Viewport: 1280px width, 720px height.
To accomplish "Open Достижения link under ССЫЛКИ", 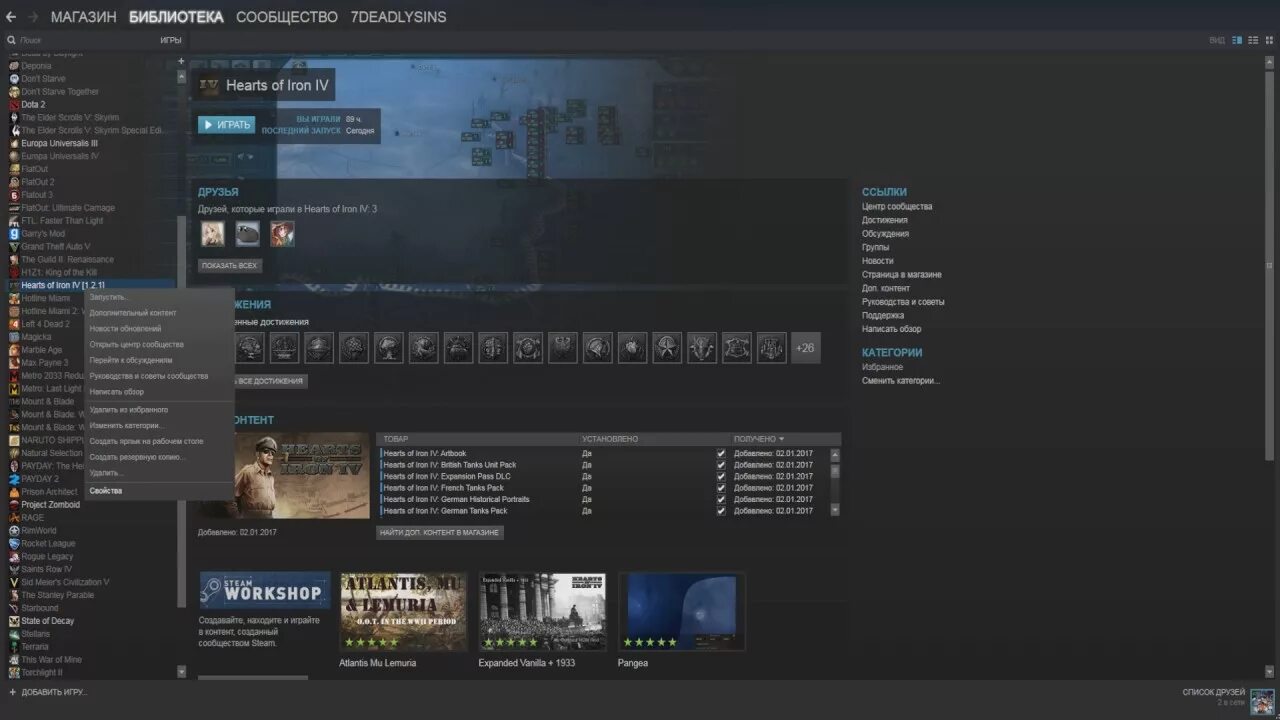I will (x=885, y=220).
